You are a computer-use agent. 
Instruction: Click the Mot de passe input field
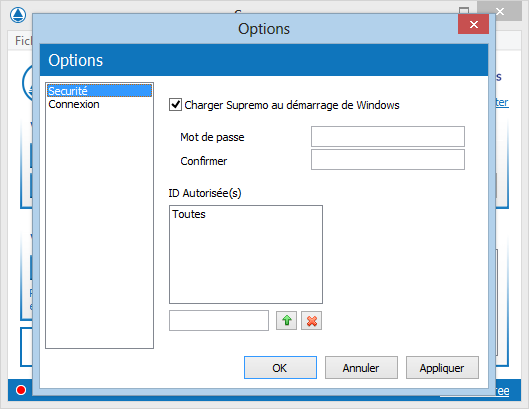point(388,136)
